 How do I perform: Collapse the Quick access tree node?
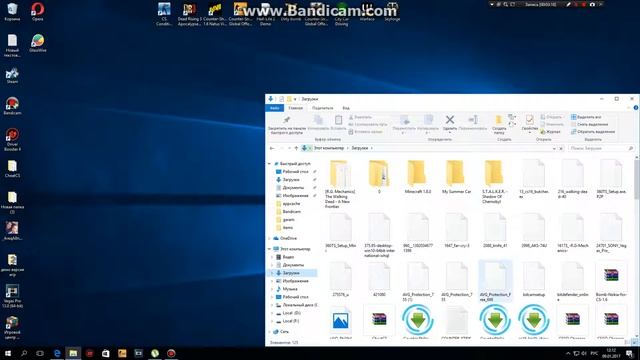(x=269, y=164)
